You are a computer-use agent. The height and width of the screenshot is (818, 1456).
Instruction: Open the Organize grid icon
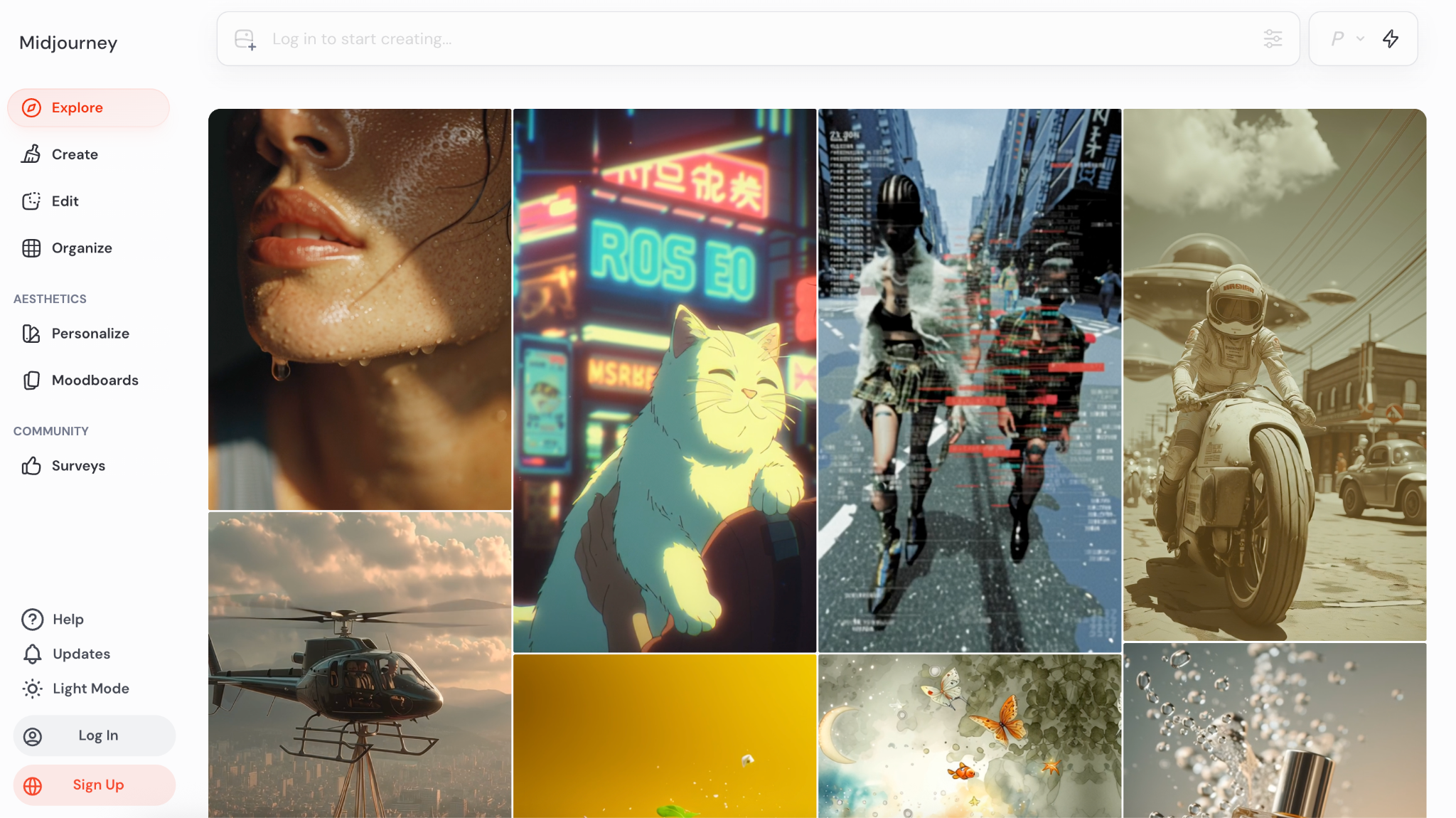pos(31,248)
